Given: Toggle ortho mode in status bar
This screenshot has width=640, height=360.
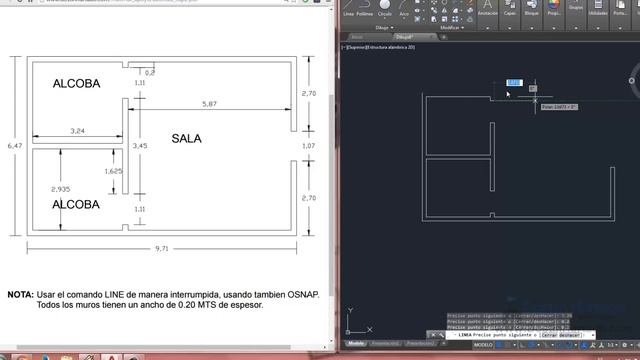Looking at the screenshot, I should [x=522, y=345].
